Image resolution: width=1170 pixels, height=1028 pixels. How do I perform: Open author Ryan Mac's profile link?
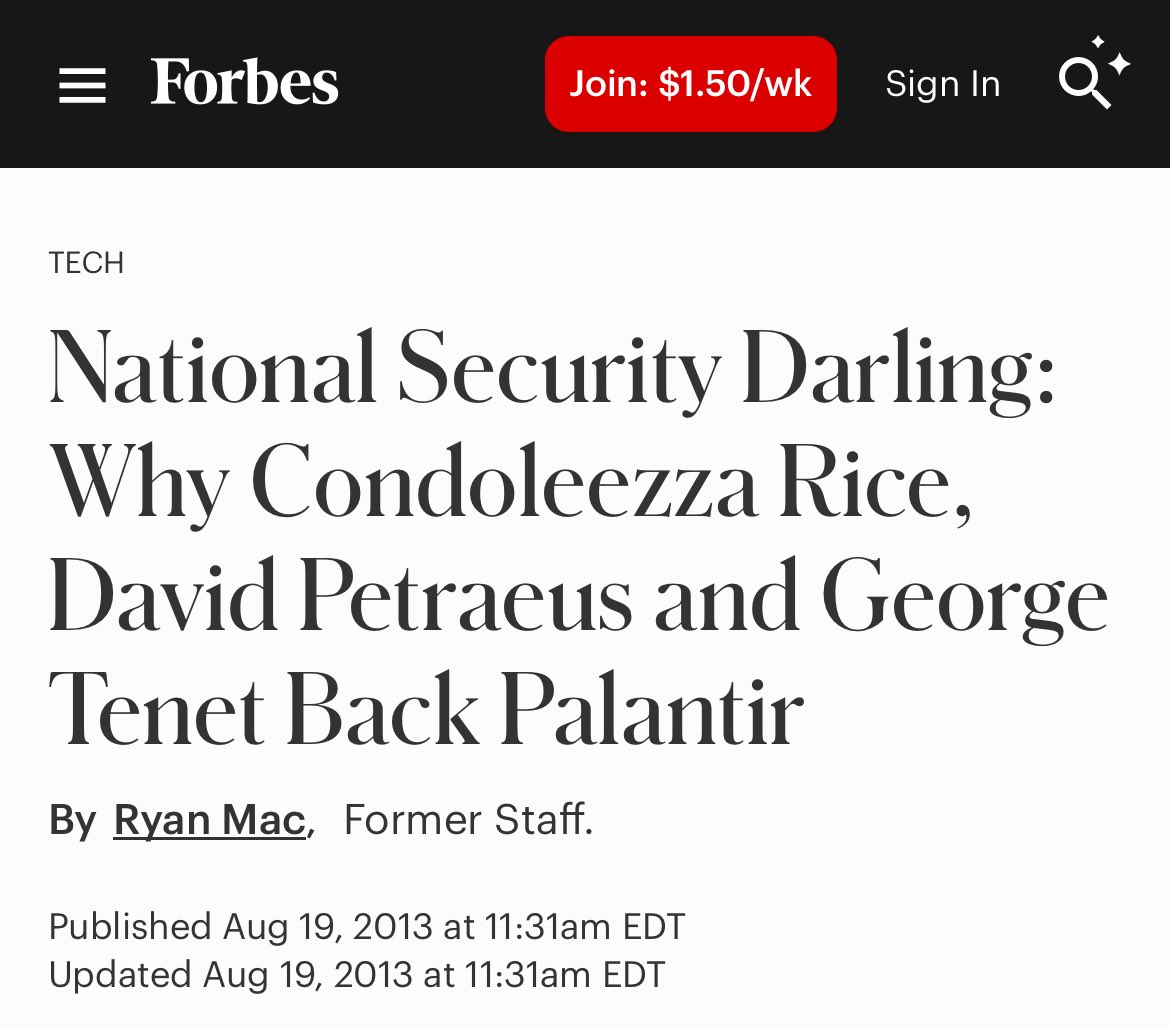point(209,820)
